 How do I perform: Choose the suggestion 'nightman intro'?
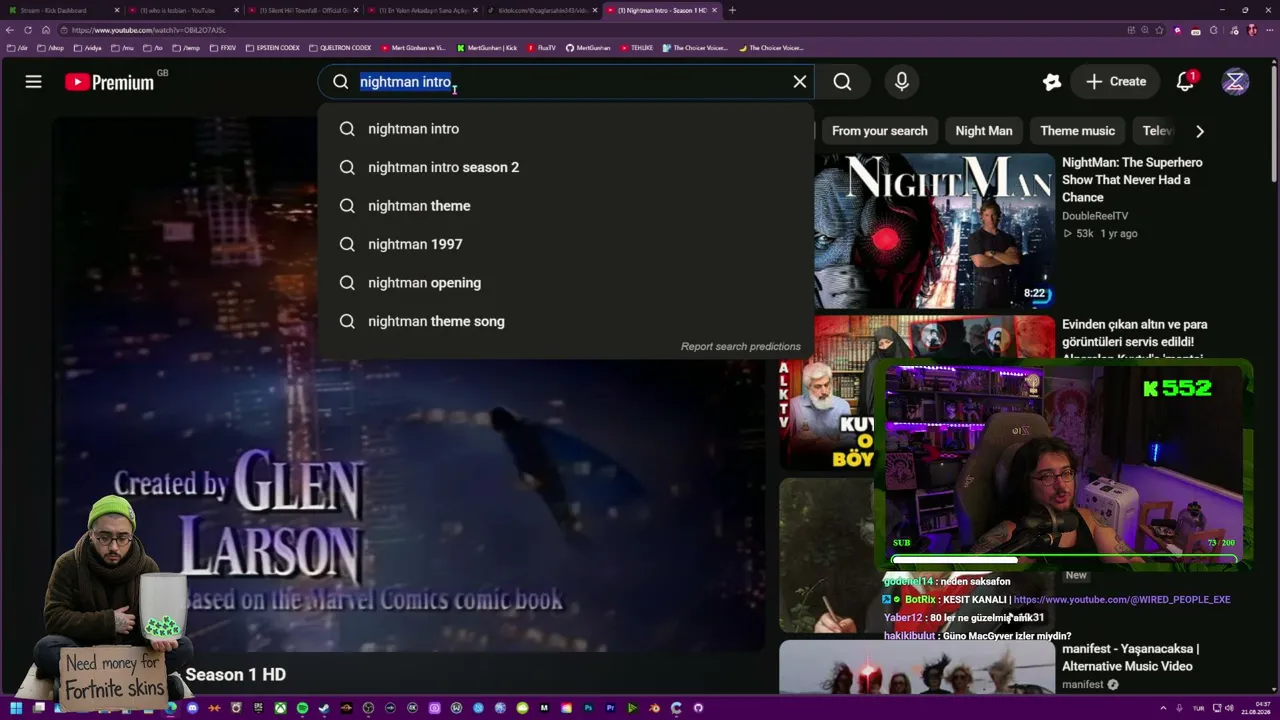(x=565, y=129)
